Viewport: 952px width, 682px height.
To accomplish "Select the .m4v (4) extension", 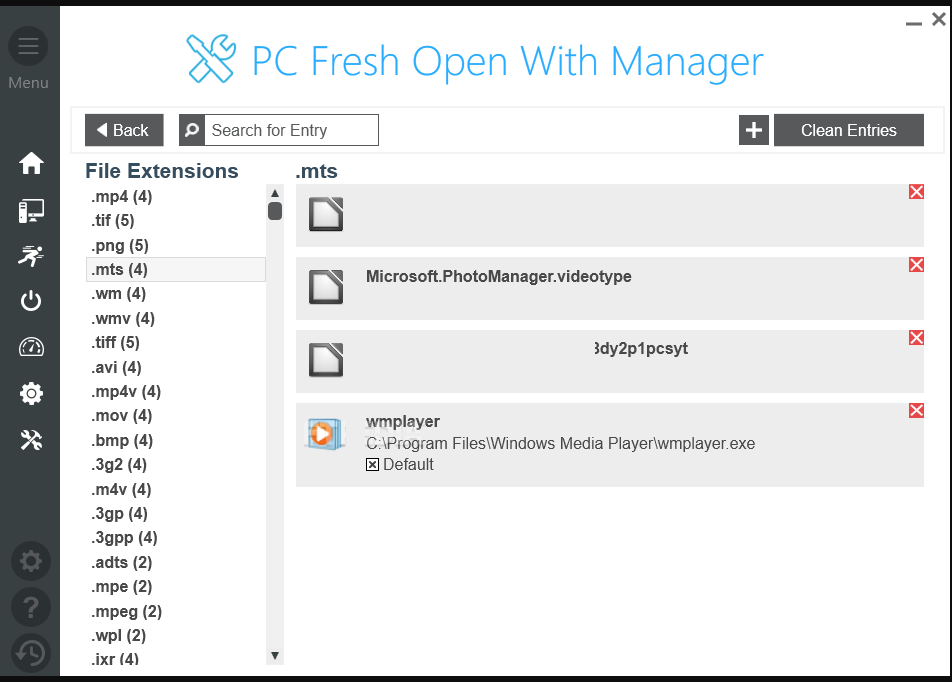I will pos(121,489).
